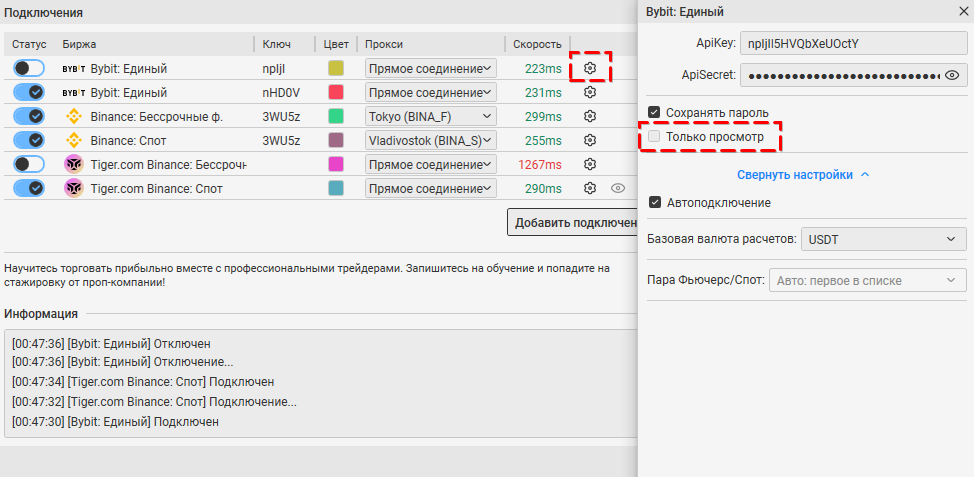Viewport: 974px width, 477px height.
Task: Pick the green swatch for Binance: Бессрочные ф.
Action: [336, 116]
